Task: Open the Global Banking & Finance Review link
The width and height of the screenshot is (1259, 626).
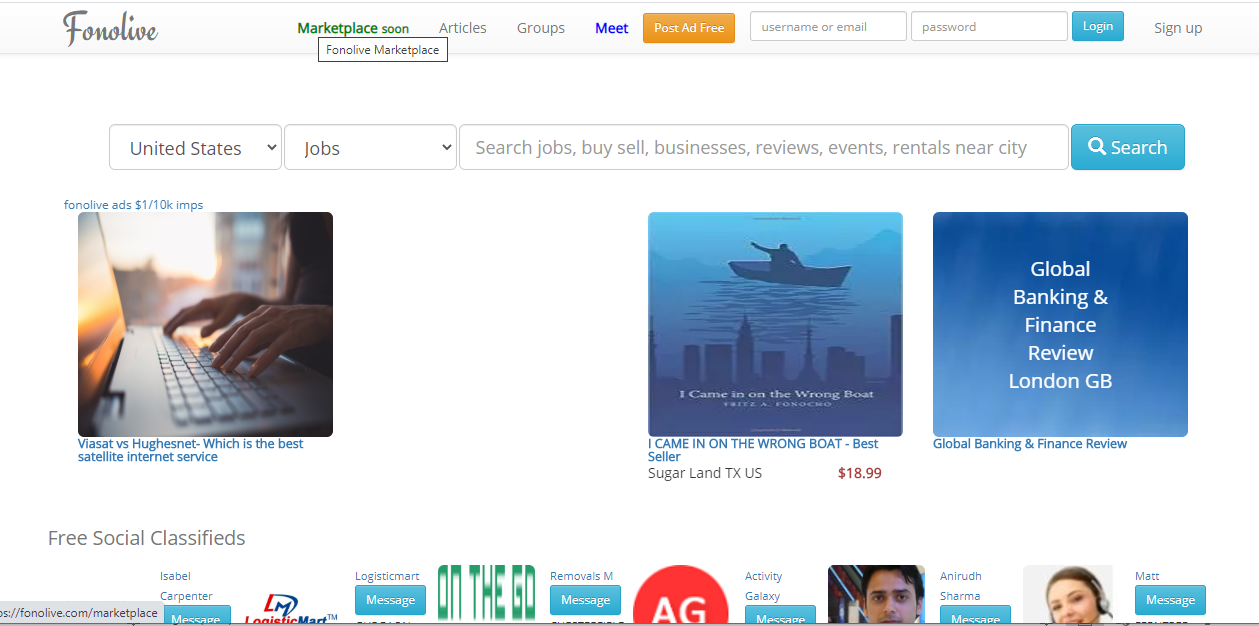Action: [1030, 444]
